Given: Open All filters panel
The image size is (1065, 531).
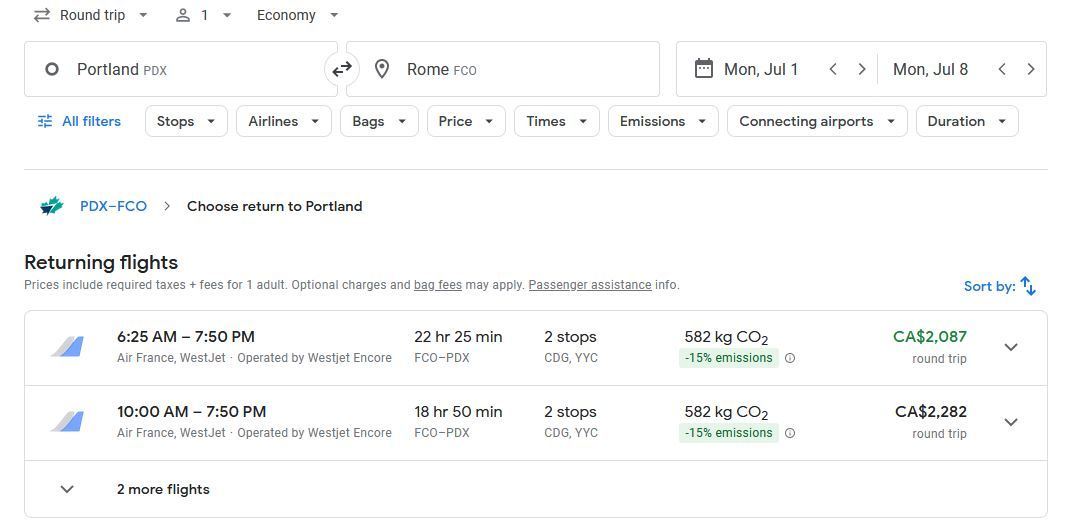Looking at the screenshot, I should coord(79,121).
